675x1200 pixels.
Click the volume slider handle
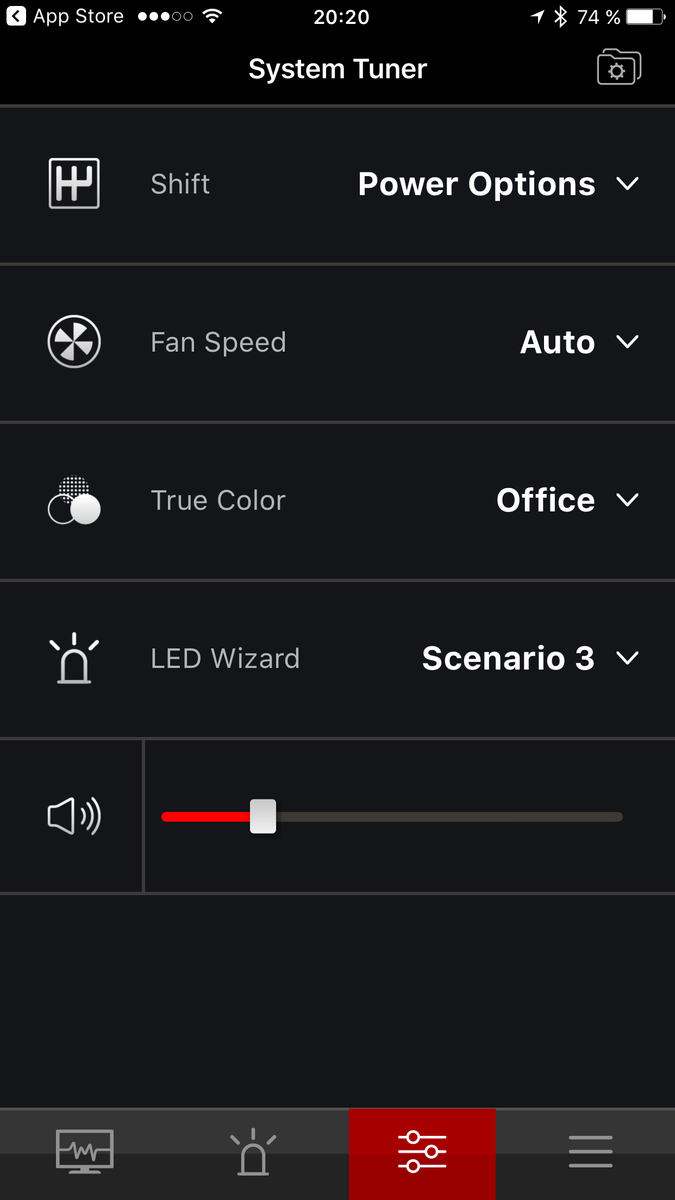pos(263,816)
